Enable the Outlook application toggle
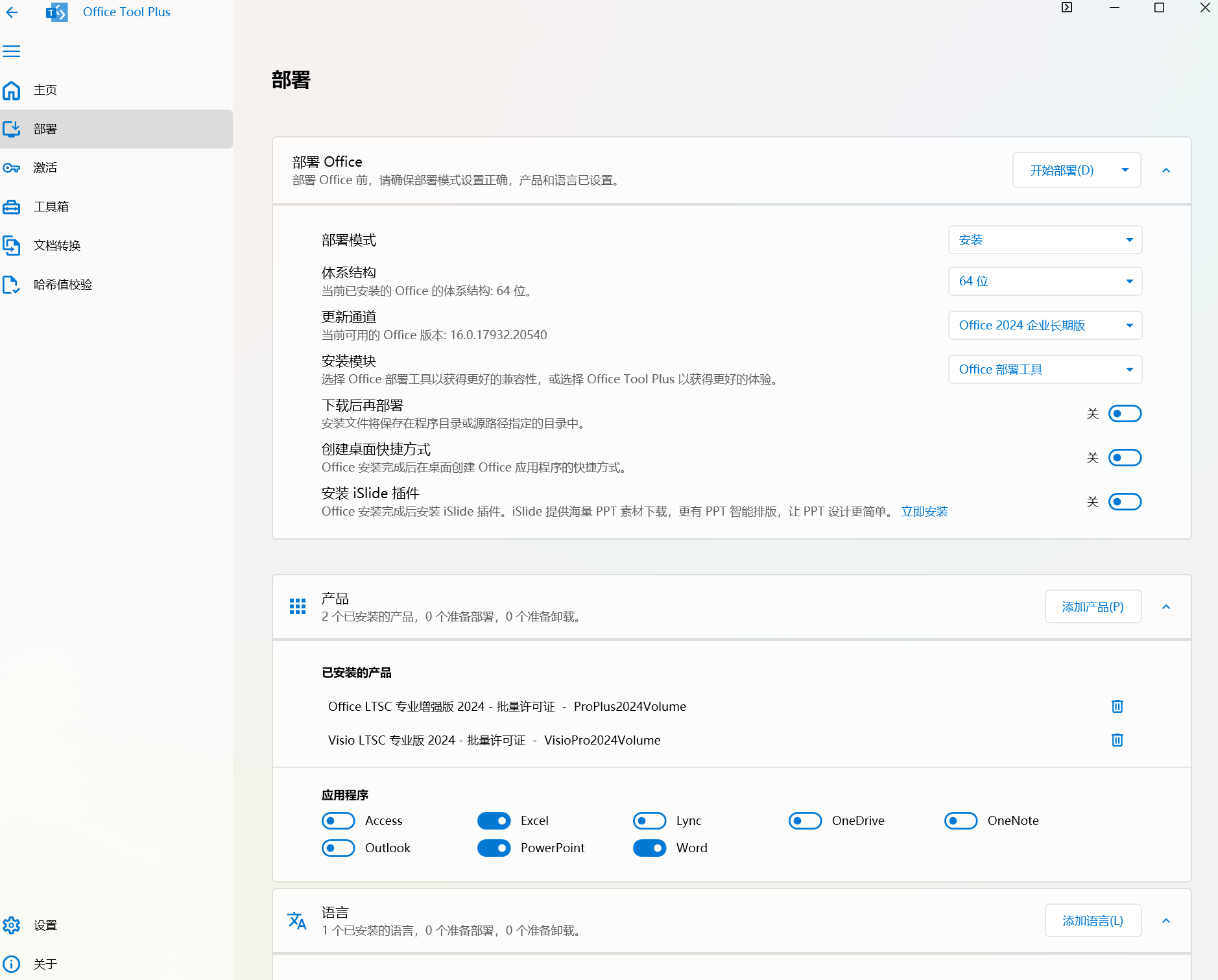This screenshot has width=1218, height=980. click(339, 848)
